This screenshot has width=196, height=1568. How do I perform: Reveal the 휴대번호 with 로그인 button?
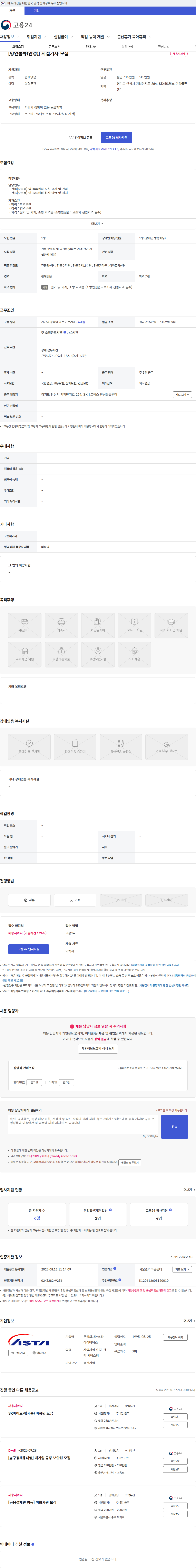[x=35, y=1082]
